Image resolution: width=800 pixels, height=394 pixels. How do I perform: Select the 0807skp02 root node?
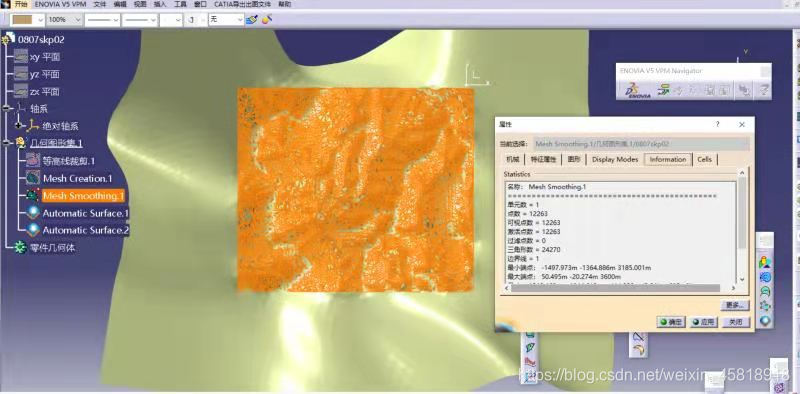[x=41, y=39]
